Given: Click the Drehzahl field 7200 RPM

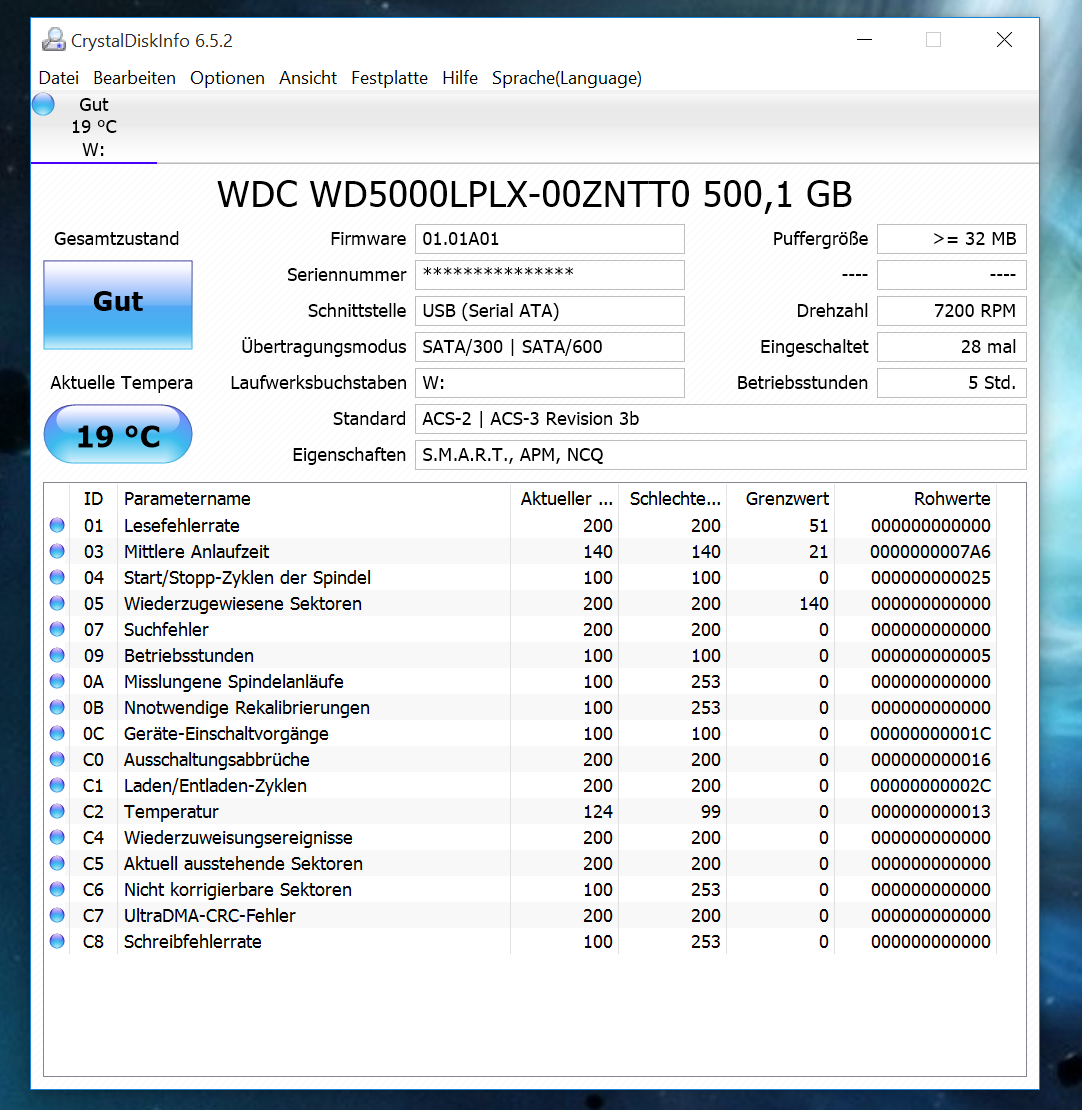Looking at the screenshot, I should pos(952,311).
